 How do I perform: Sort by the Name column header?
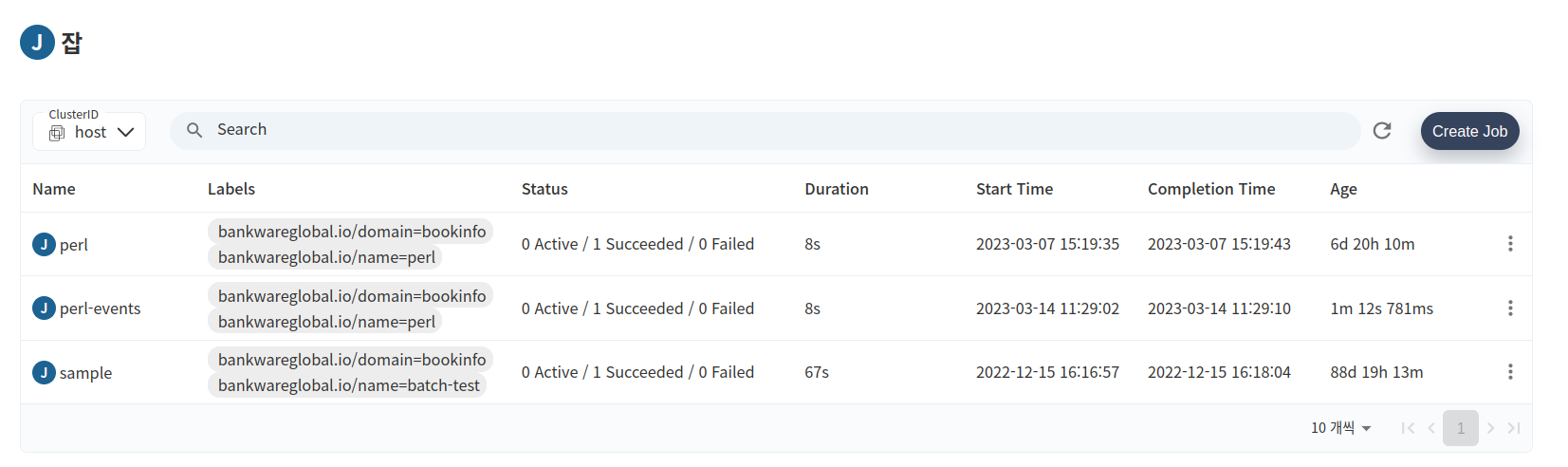[x=54, y=189]
